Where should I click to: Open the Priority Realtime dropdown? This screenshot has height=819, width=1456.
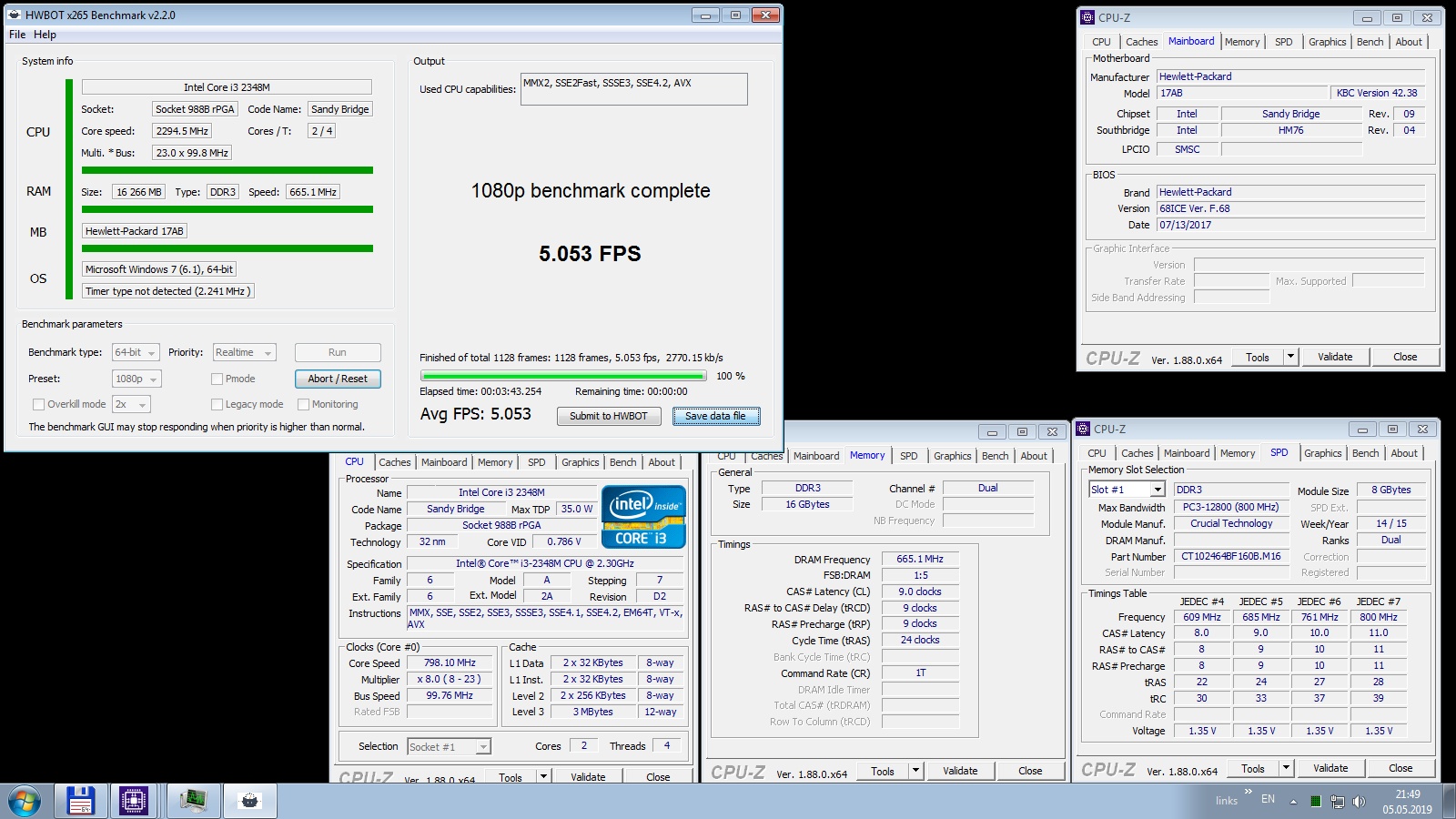(x=244, y=352)
